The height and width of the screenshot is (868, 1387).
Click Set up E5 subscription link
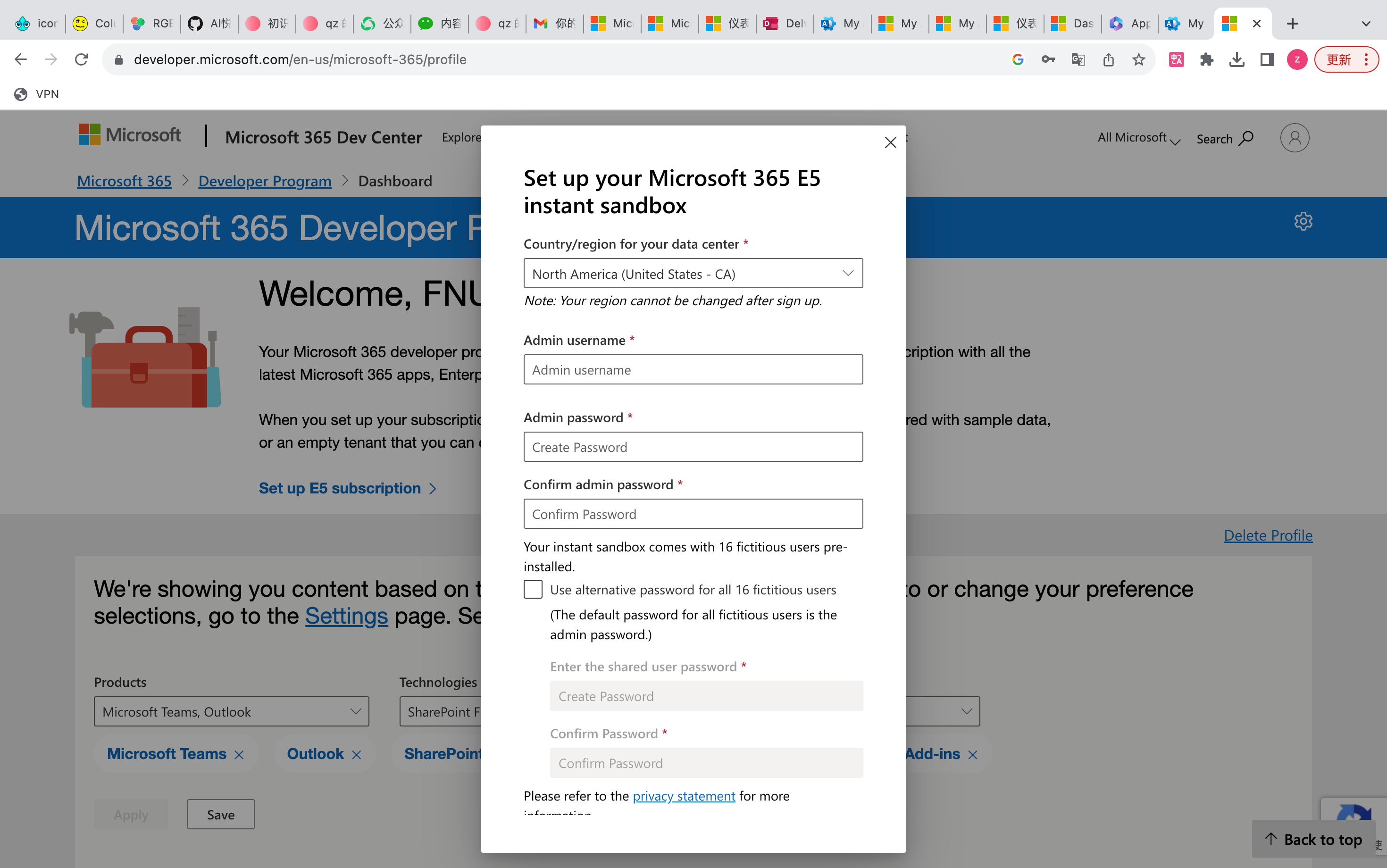[x=347, y=489]
